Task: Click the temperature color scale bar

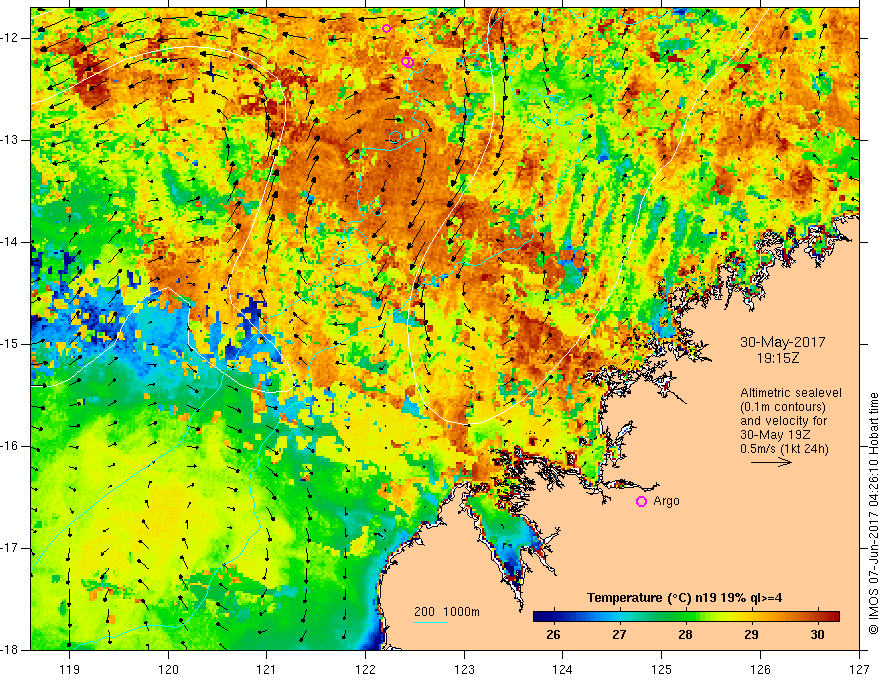Action: pyautogui.click(x=686, y=617)
